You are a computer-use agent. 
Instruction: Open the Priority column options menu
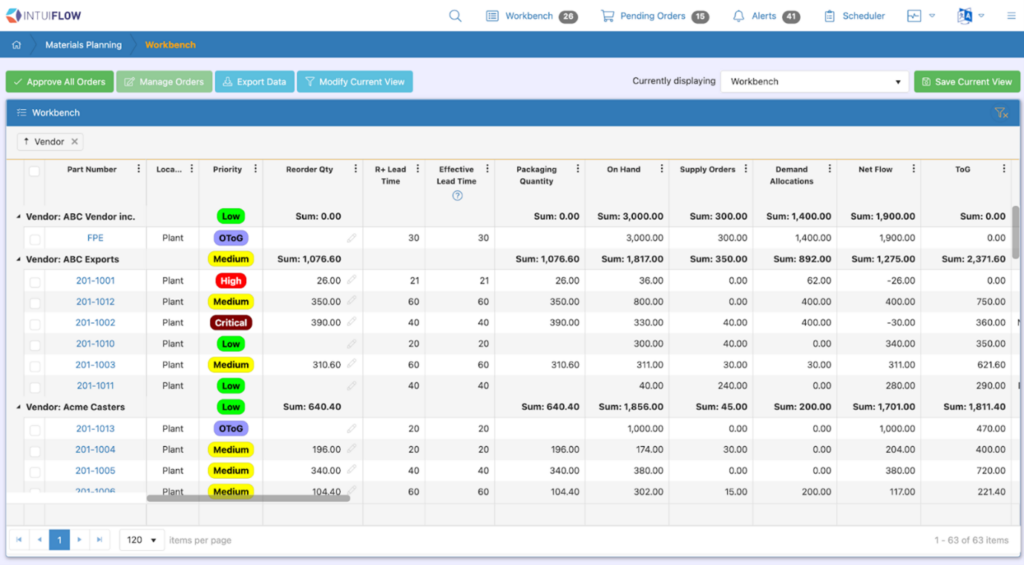coord(255,169)
